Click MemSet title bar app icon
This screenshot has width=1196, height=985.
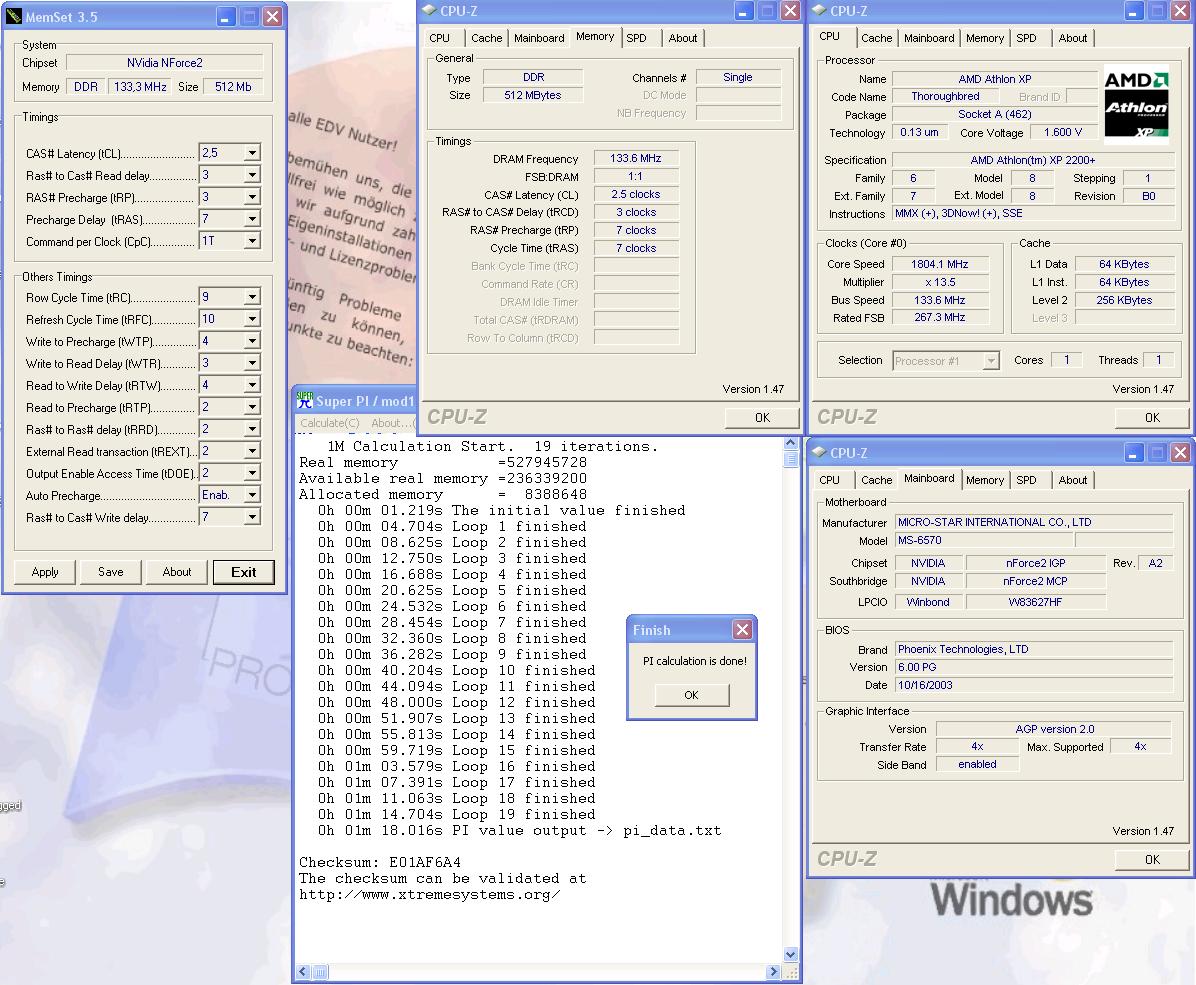[x=14, y=16]
